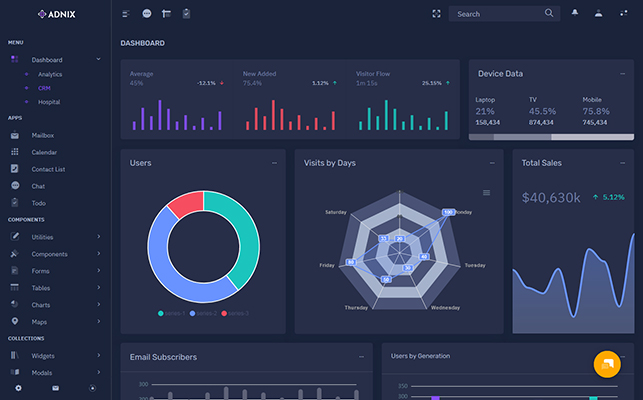Screen dimensions: 643x400
Task: Click the $40,630k total sales value
Action: (551, 198)
